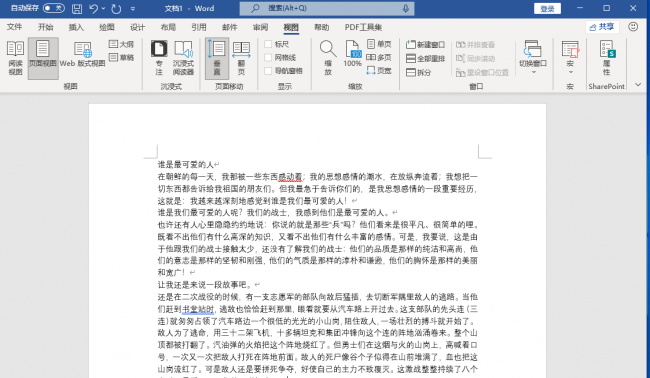
Task: Click Reset Window Position (重设窗口位置)
Action: (x=482, y=73)
